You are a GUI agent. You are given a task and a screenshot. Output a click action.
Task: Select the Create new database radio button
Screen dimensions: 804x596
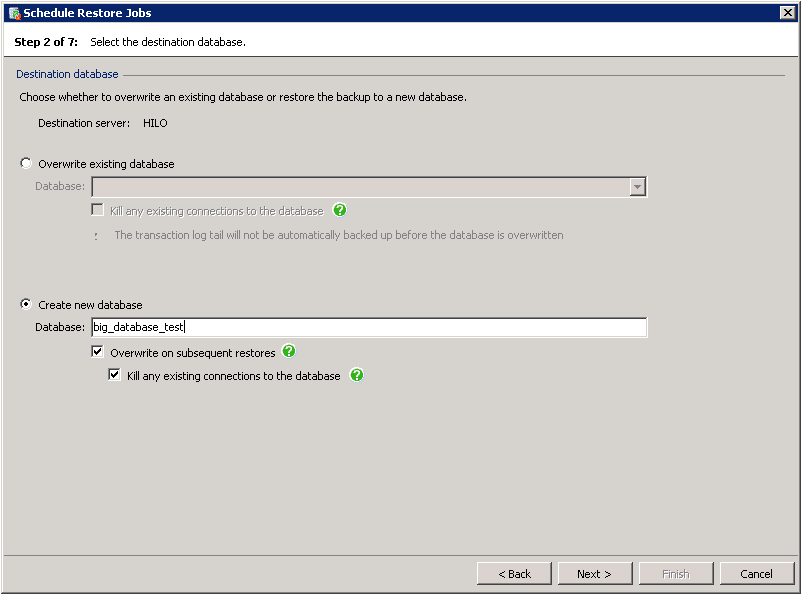26,304
